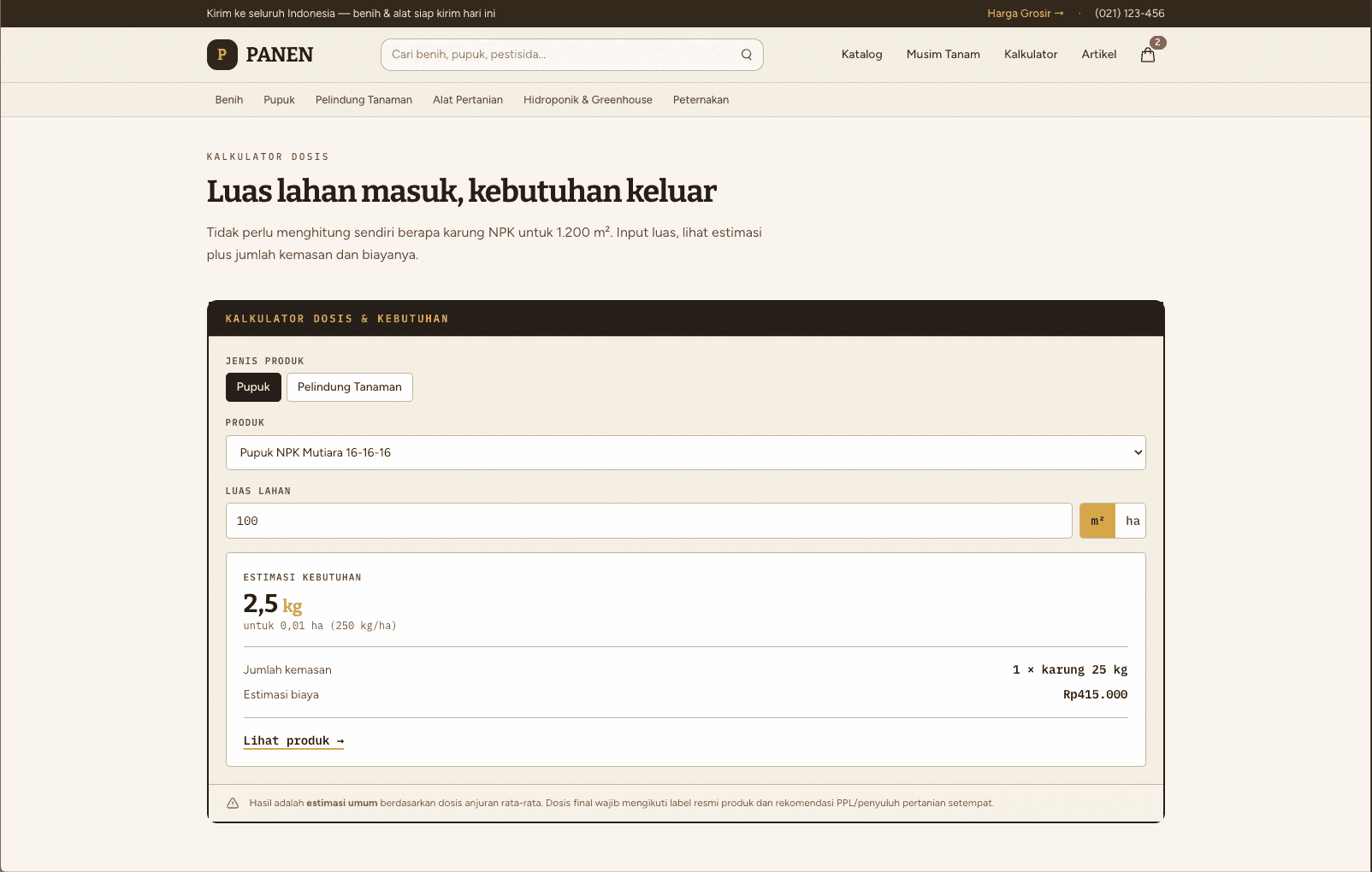Click the 'untuk 0,01 ha (250 kg/ha)' text
Screen dimensions: 1372x872
(x=320, y=626)
